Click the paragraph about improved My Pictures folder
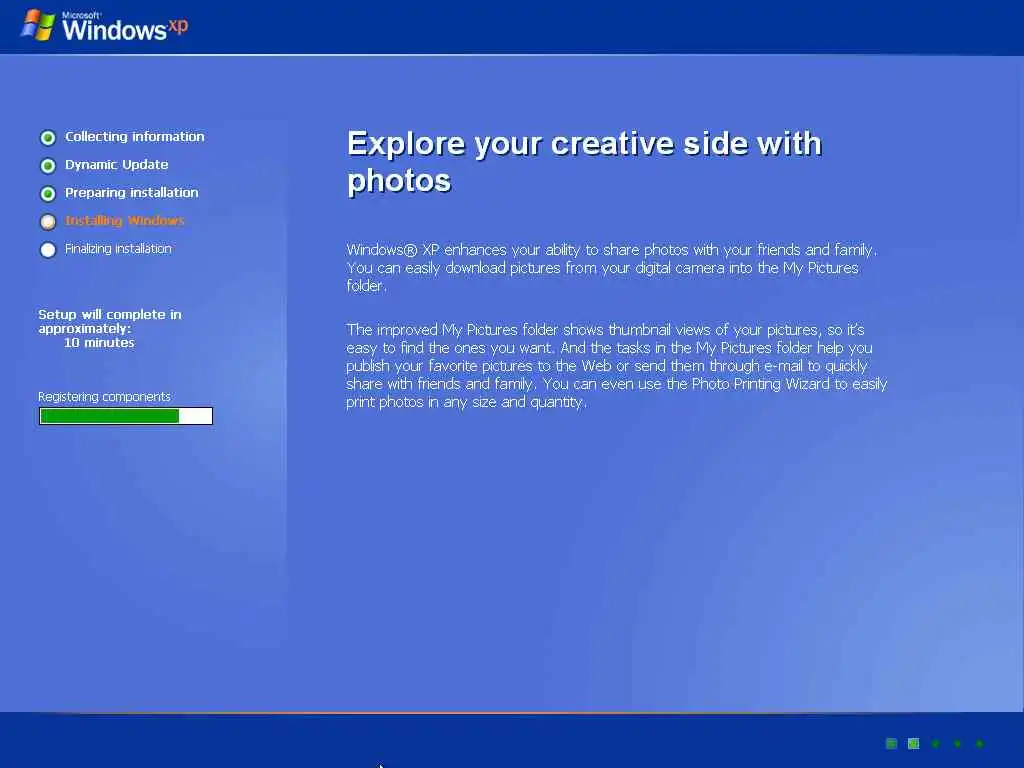 pyautogui.click(x=616, y=366)
